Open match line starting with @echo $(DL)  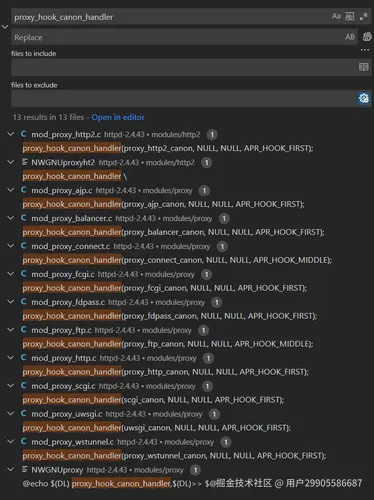coord(192,483)
